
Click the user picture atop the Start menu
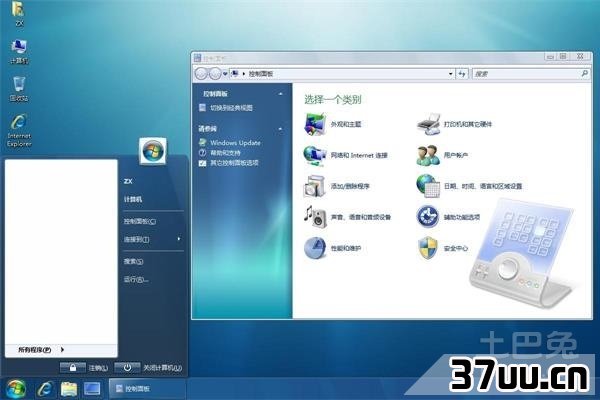coord(153,151)
